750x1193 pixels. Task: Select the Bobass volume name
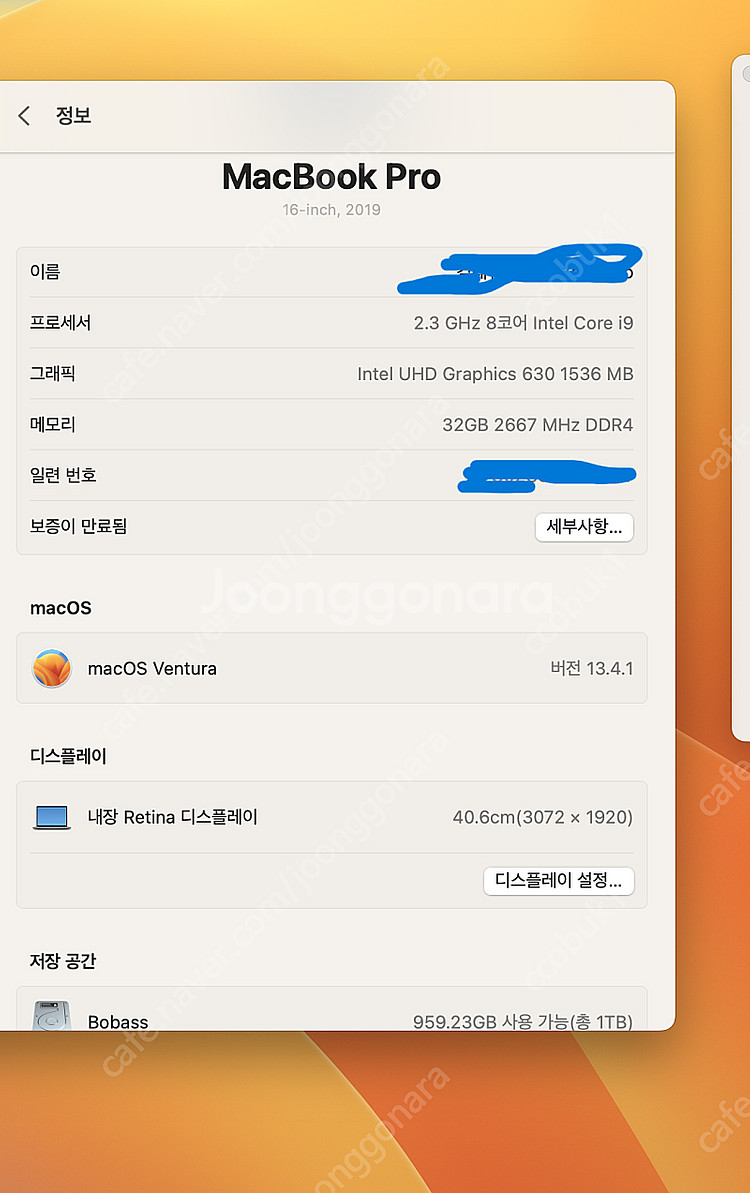pyautogui.click(x=118, y=1022)
